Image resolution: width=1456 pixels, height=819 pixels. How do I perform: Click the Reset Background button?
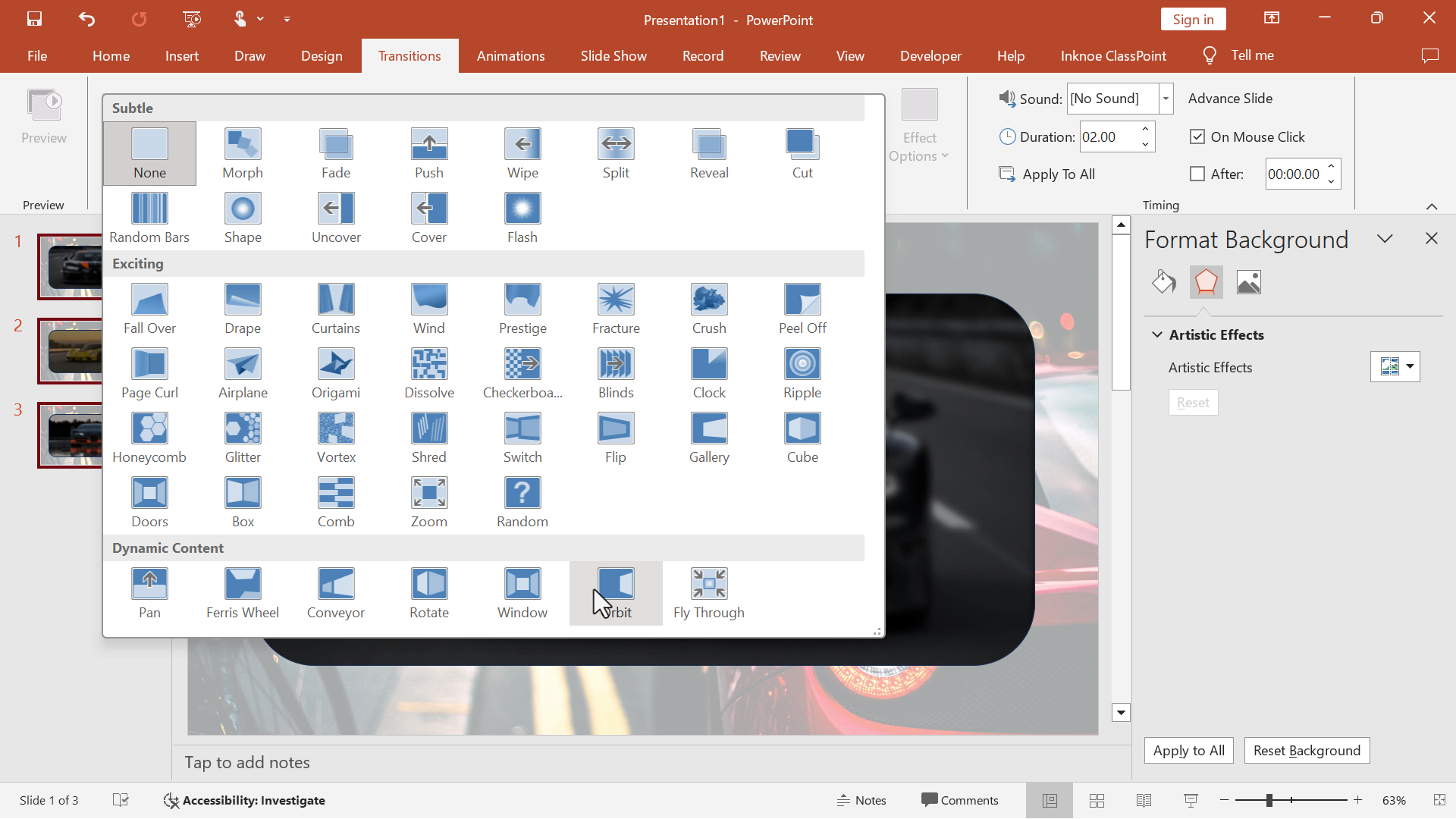click(1306, 750)
